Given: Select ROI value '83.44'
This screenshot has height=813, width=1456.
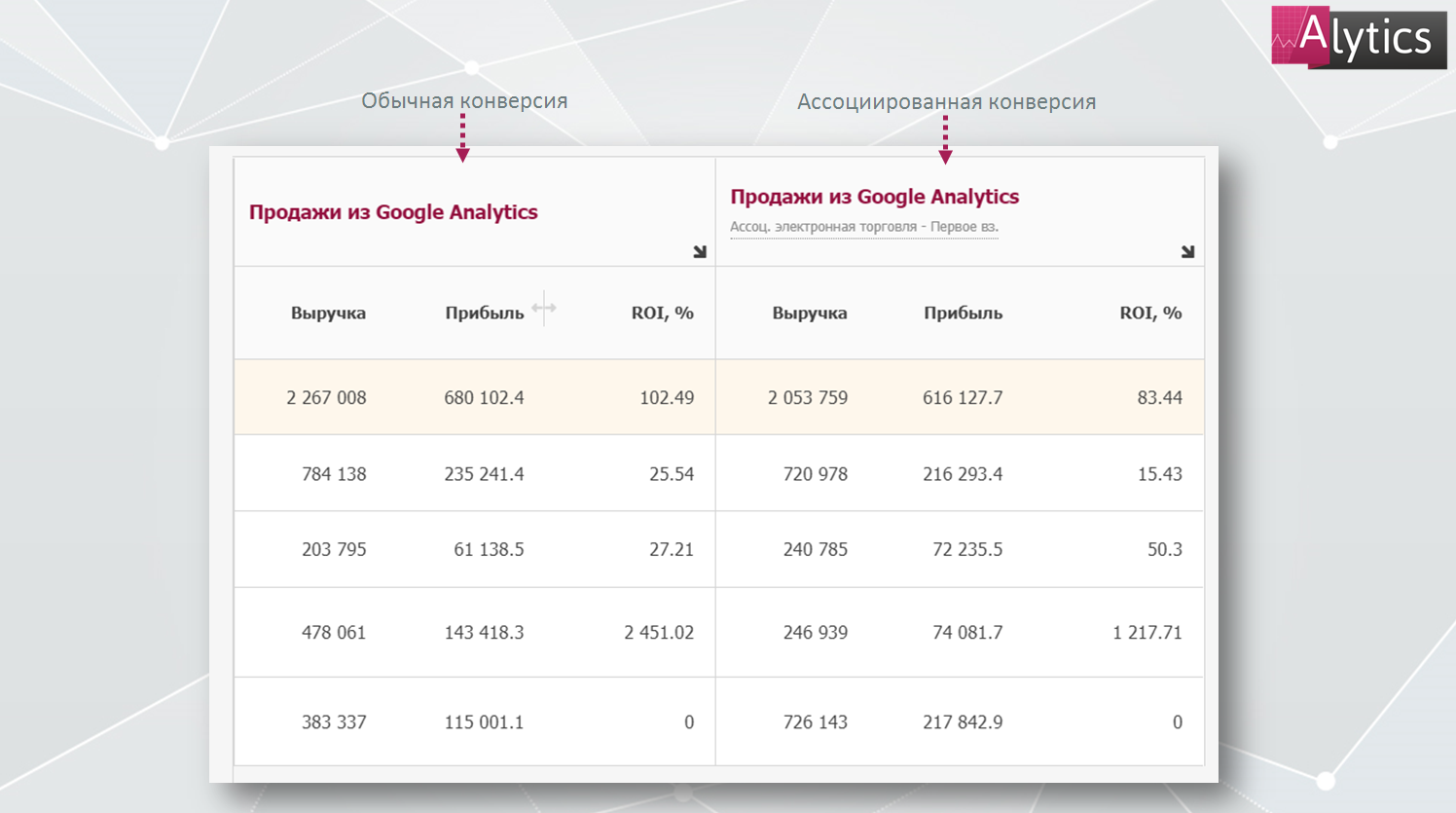Looking at the screenshot, I should point(1160,398).
